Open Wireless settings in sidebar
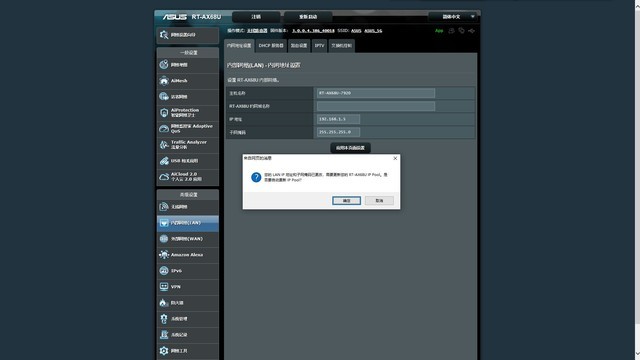The height and width of the screenshot is (360, 640). (x=187, y=207)
